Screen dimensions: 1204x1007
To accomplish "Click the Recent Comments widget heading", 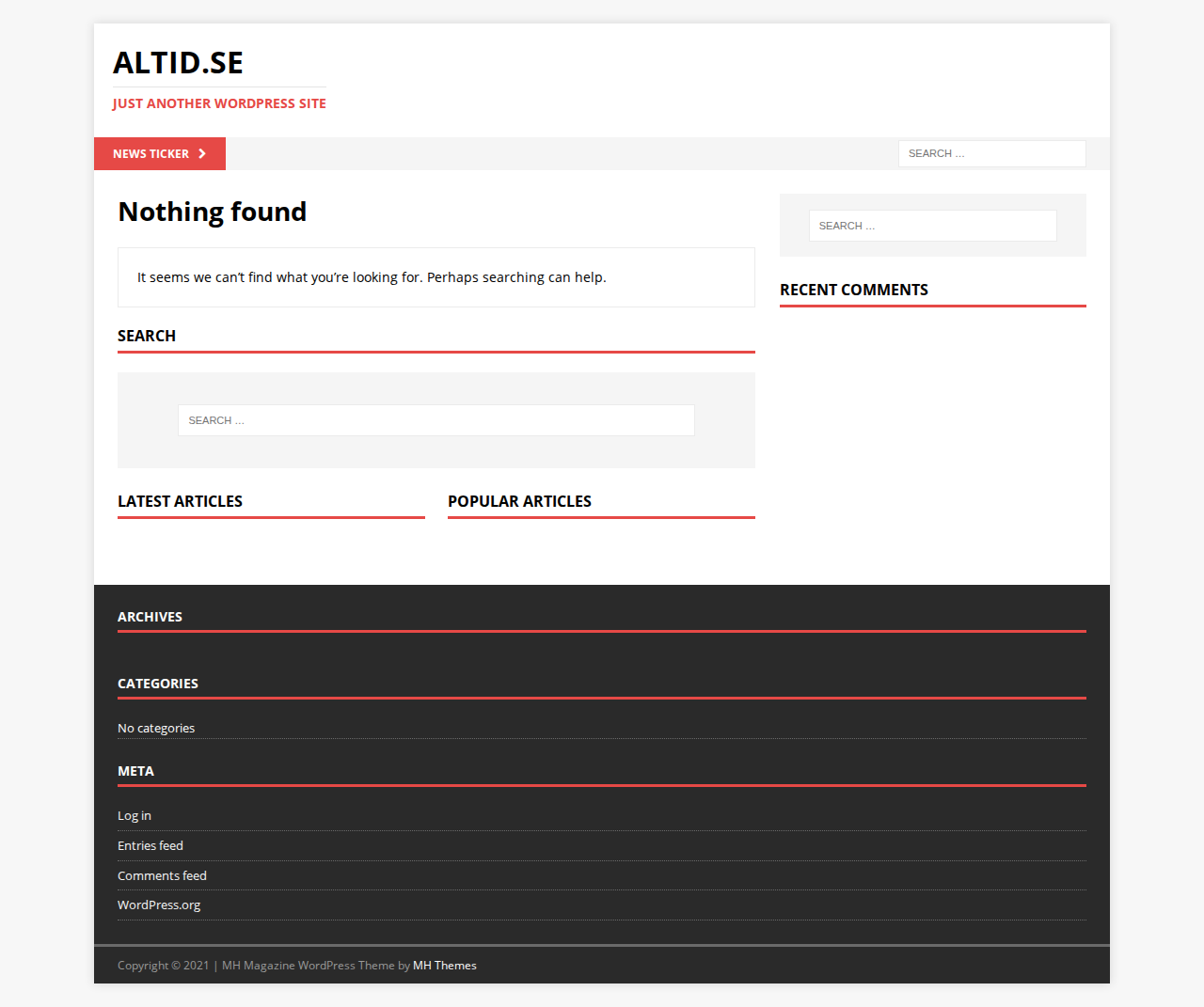I will click(x=854, y=290).
